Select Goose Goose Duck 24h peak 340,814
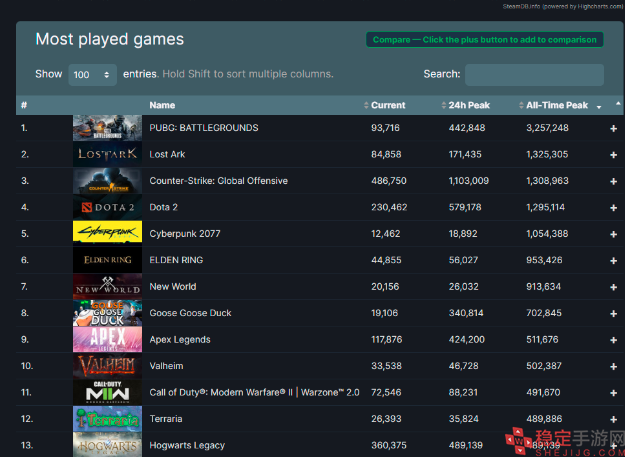 point(466,313)
